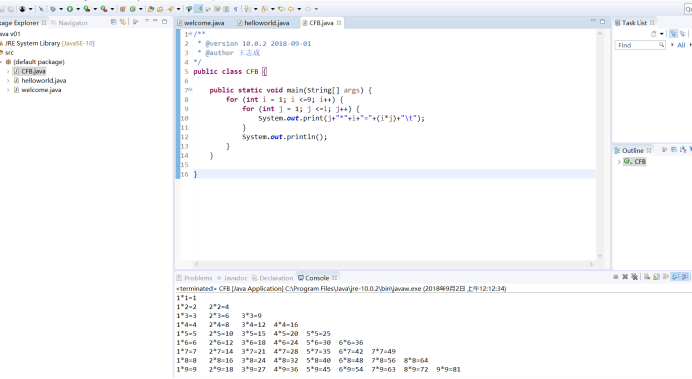Toggle Categorized view in Task List
Screen dimensions: 692x379
tap(673, 34)
